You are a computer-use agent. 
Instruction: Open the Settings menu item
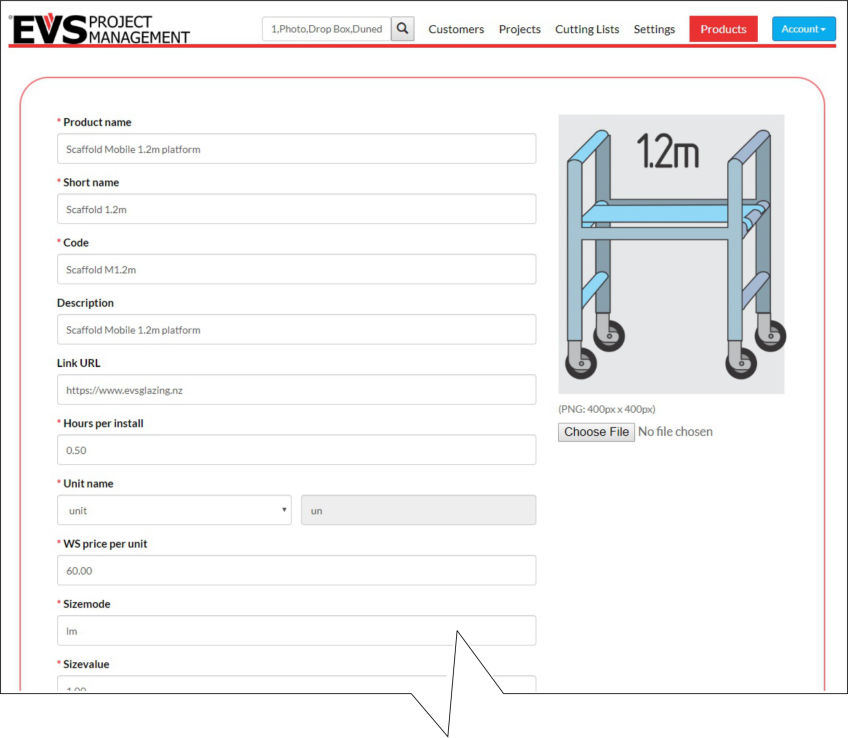654,29
